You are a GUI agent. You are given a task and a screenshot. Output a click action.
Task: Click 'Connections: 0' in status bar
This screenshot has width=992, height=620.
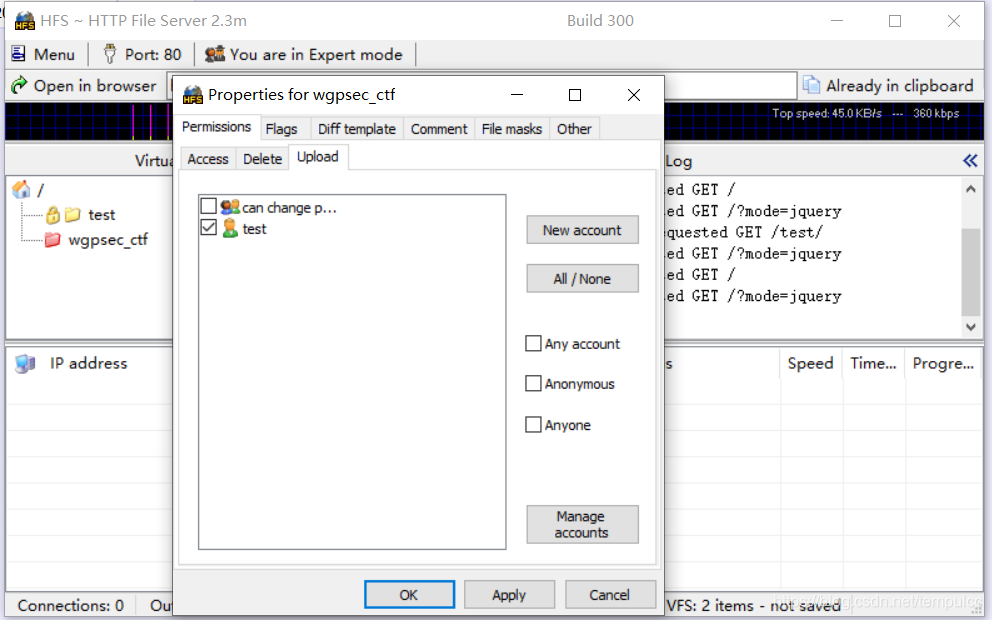pyautogui.click(x=71, y=605)
